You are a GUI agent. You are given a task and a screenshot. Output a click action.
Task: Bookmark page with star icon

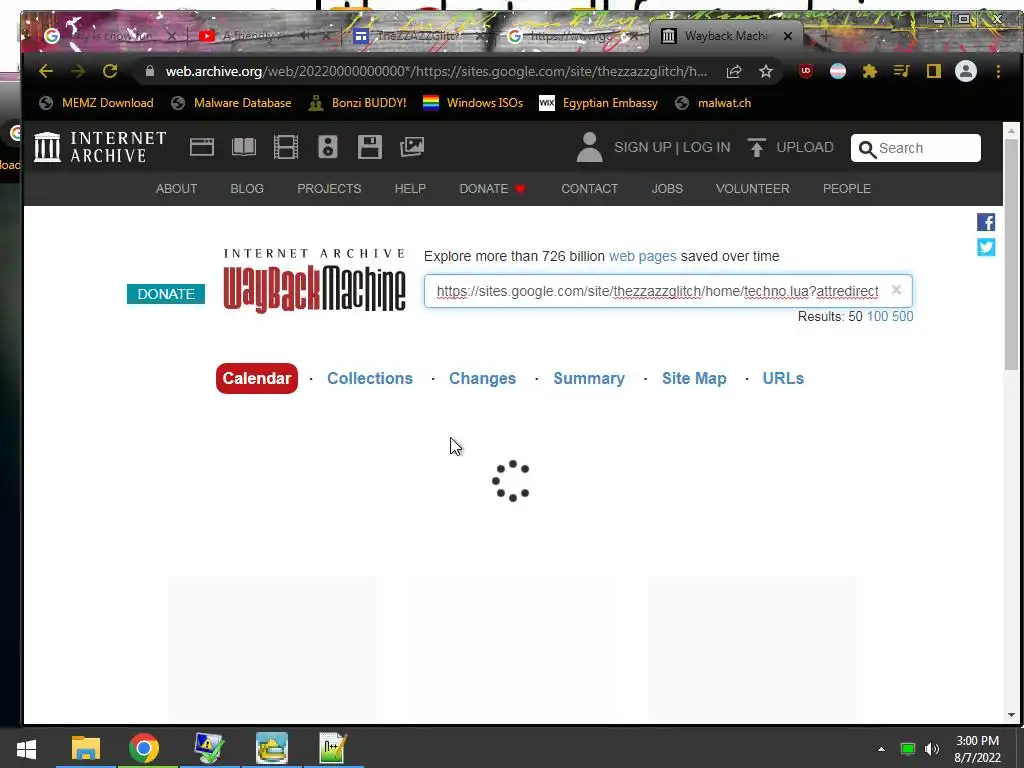click(766, 71)
